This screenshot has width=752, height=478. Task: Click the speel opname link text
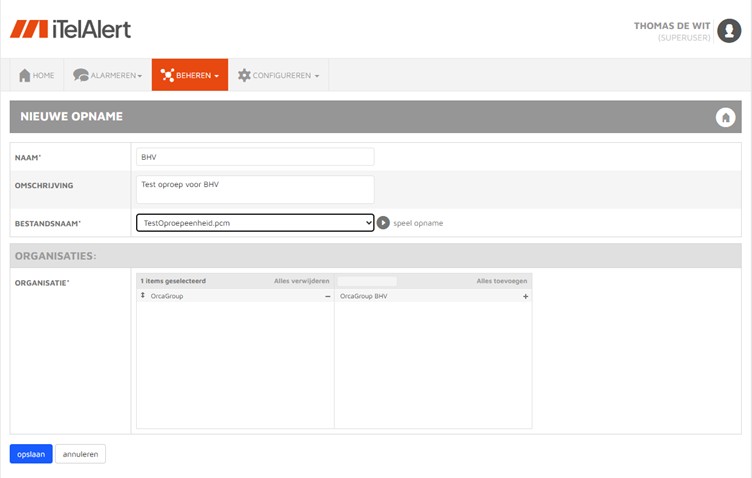tap(418, 223)
